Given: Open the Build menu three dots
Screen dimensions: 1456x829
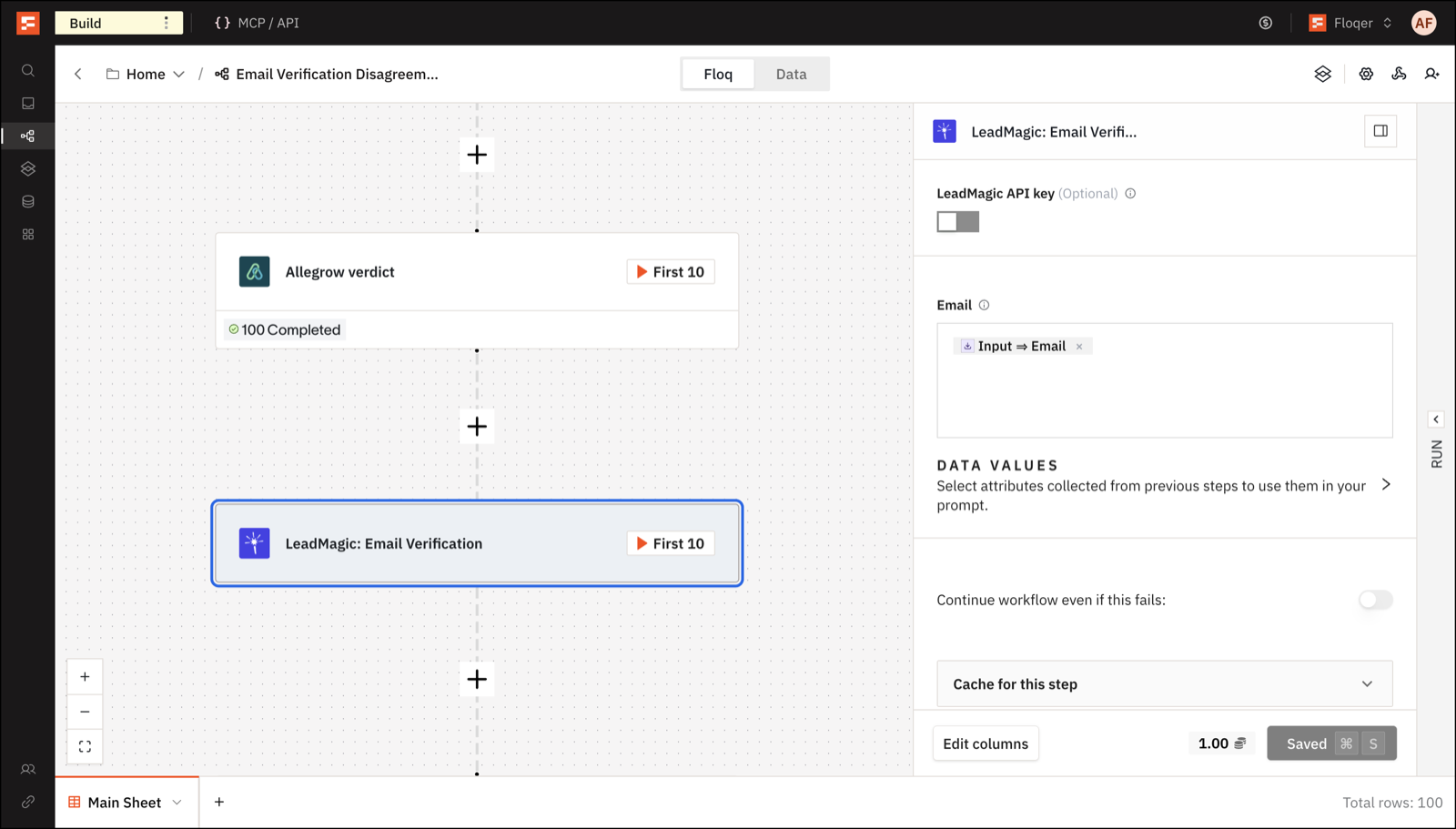Looking at the screenshot, I should click(x=166, y=23).
